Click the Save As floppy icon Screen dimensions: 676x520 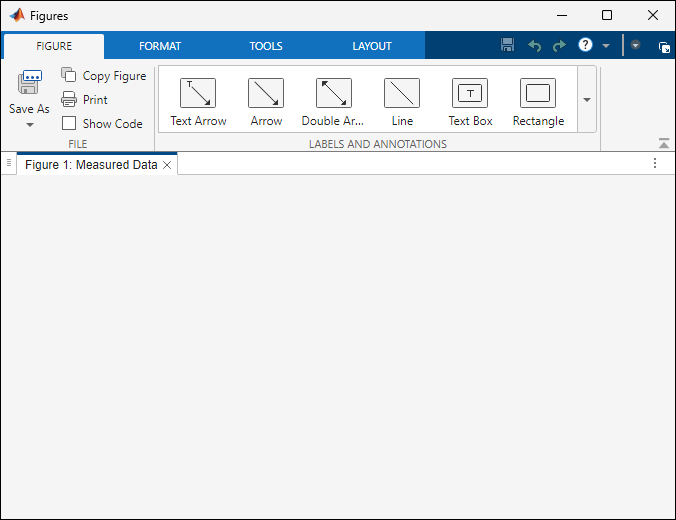coord(29,82)
